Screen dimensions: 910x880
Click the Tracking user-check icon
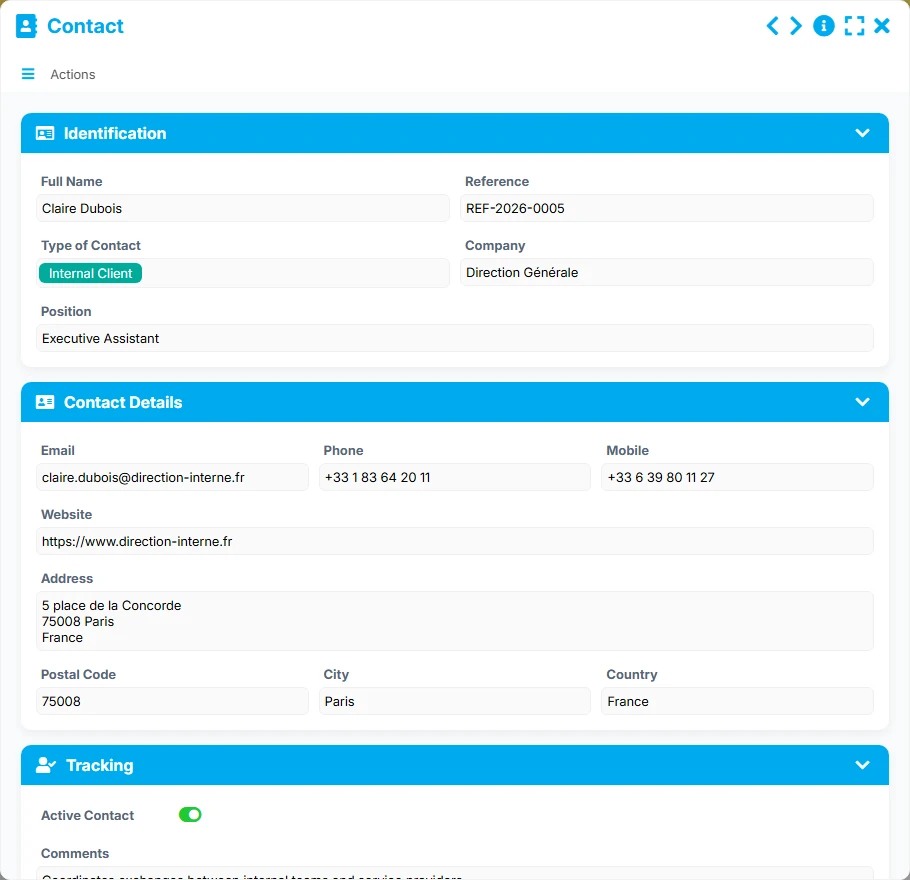point(46,765)
